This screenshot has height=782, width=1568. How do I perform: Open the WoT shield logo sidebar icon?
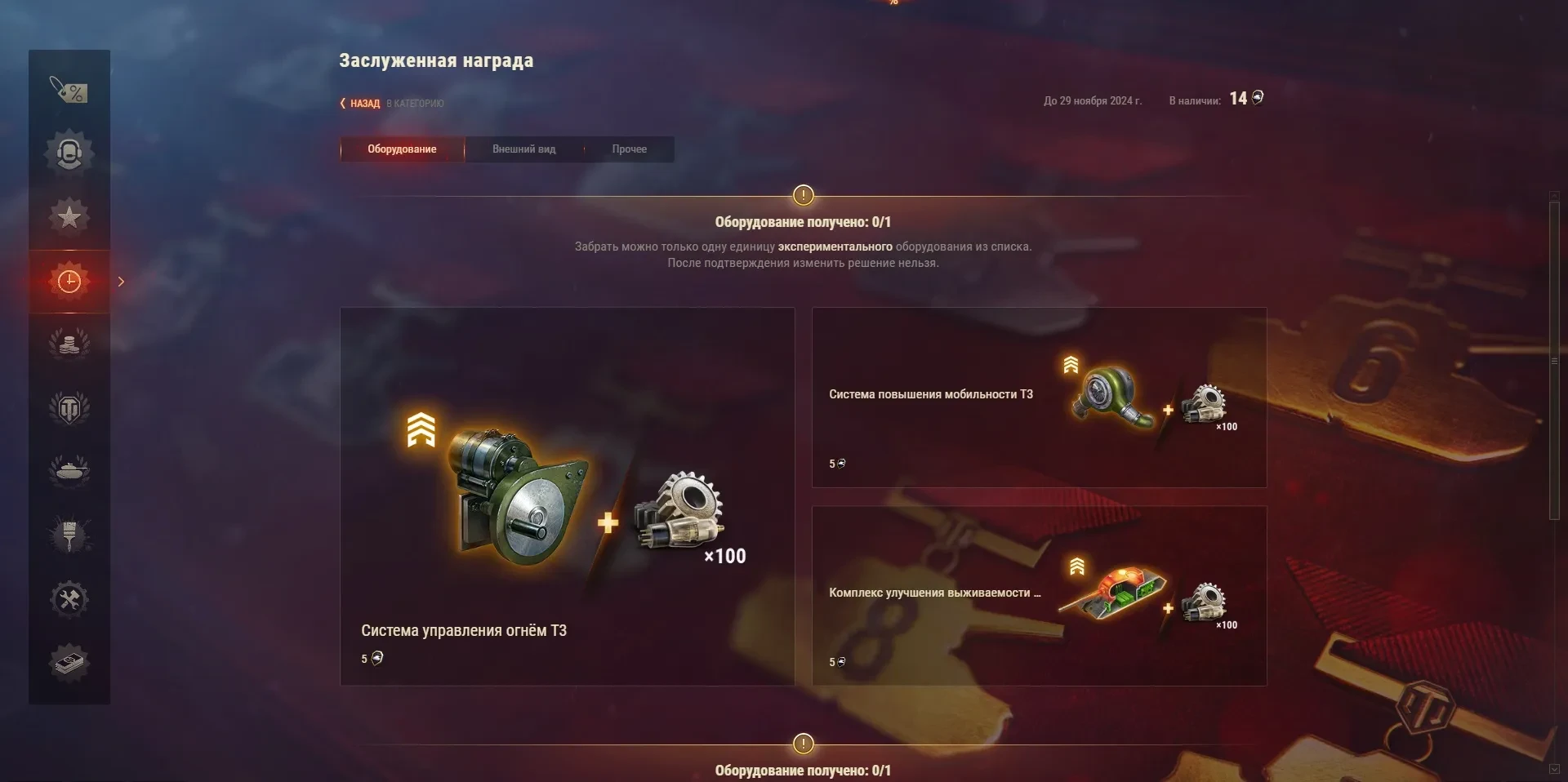pos(69,408)
